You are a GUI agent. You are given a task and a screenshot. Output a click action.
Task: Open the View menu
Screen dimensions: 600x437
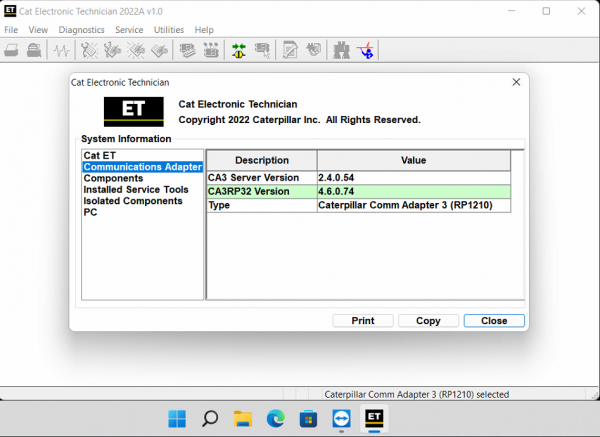click(x=38, y=30)
